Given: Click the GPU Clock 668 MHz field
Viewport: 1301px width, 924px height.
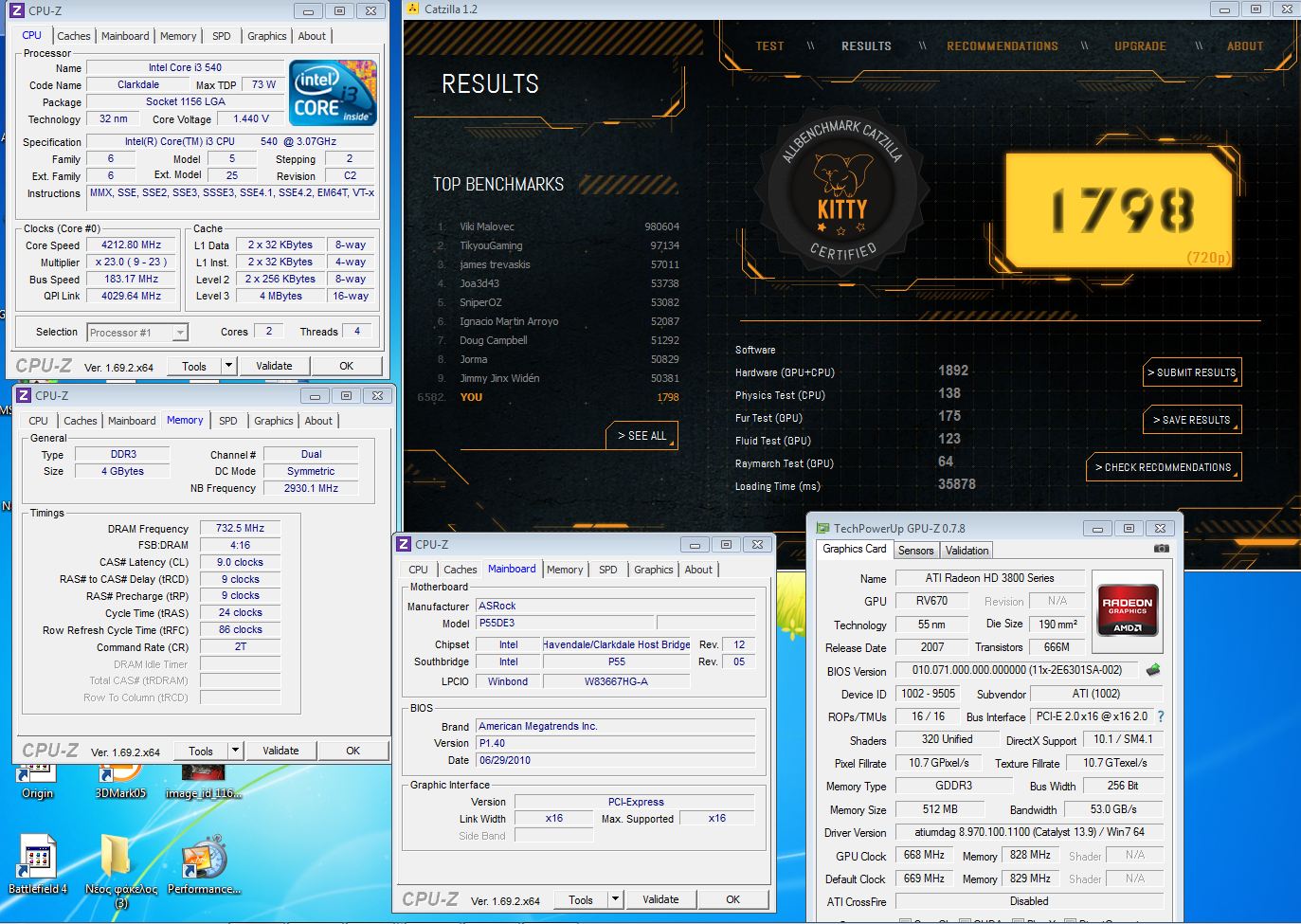Looking at the screenshot, I should click(925, 855).
